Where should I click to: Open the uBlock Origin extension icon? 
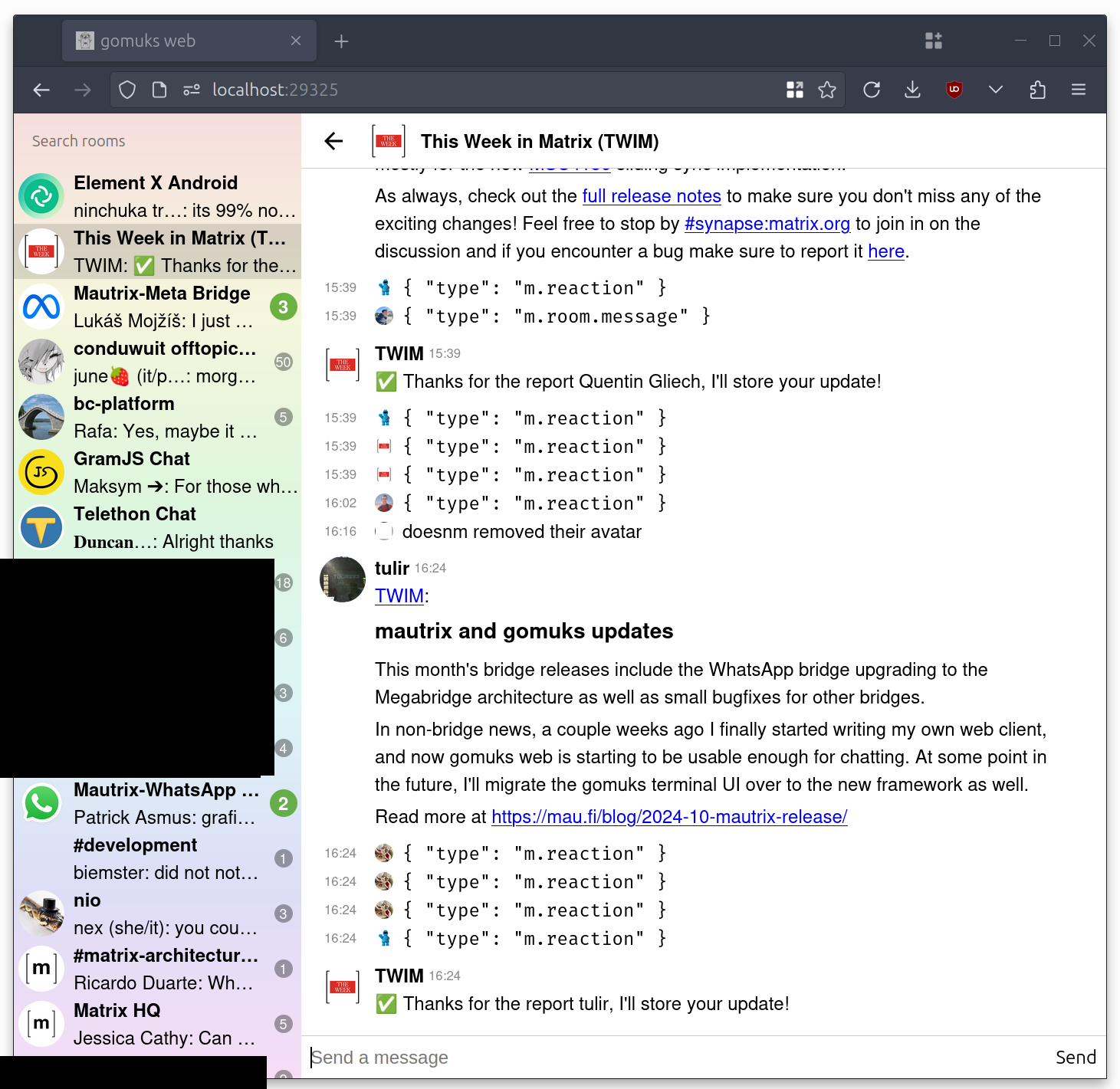954,90
